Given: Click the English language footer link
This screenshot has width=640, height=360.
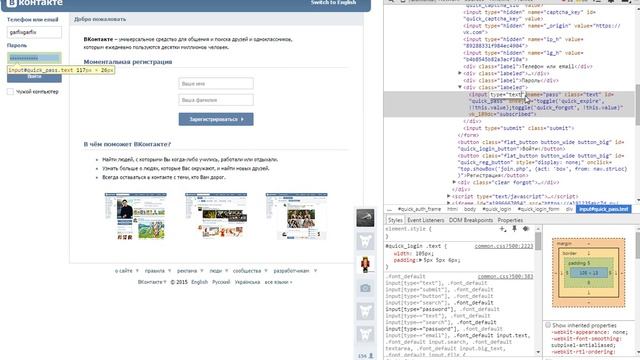Looking at the screenshot, I should [199, 282].
